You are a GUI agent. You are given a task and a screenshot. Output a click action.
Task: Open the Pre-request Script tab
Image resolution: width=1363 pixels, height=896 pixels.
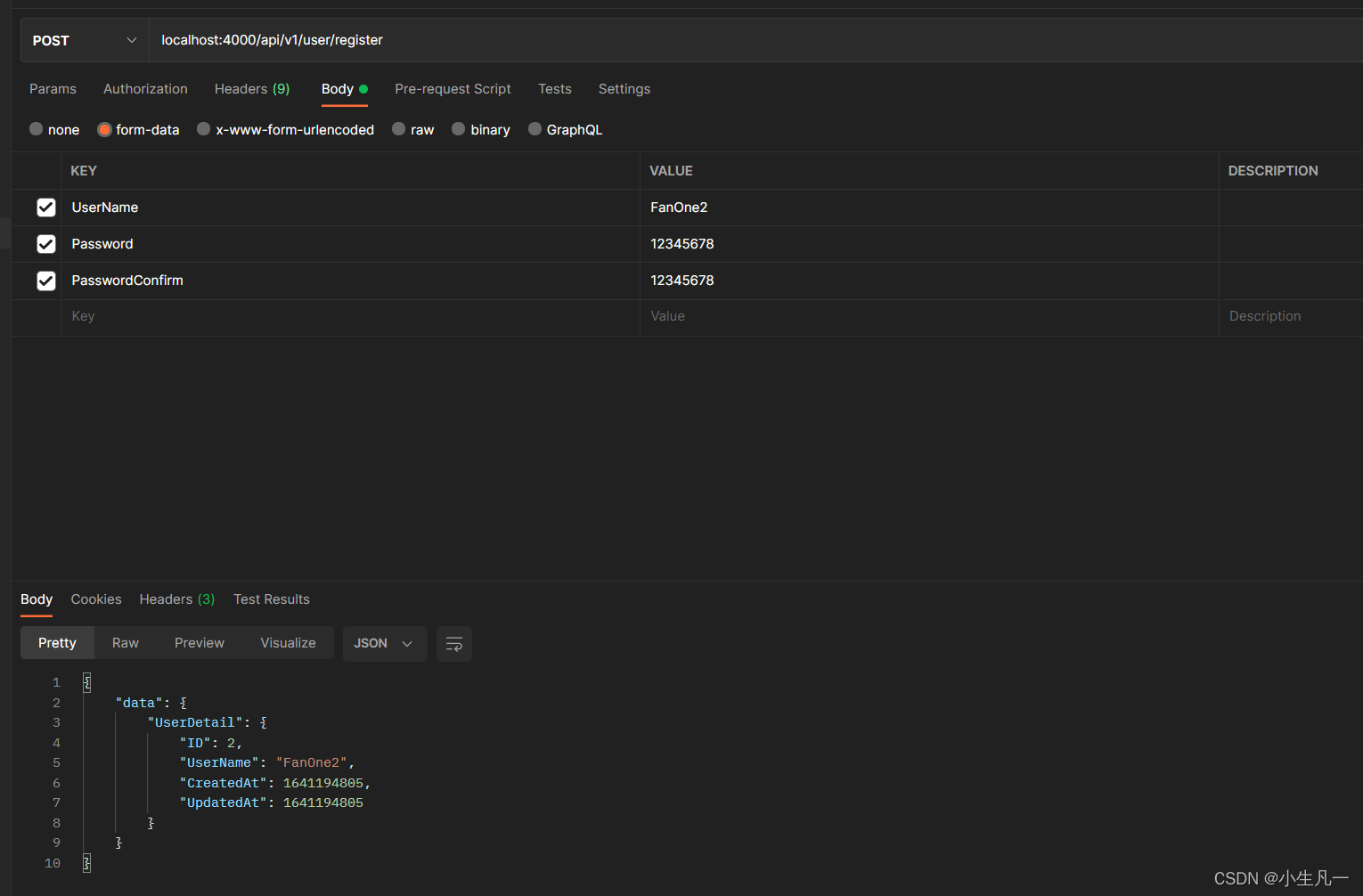click(x=453, y=89)
